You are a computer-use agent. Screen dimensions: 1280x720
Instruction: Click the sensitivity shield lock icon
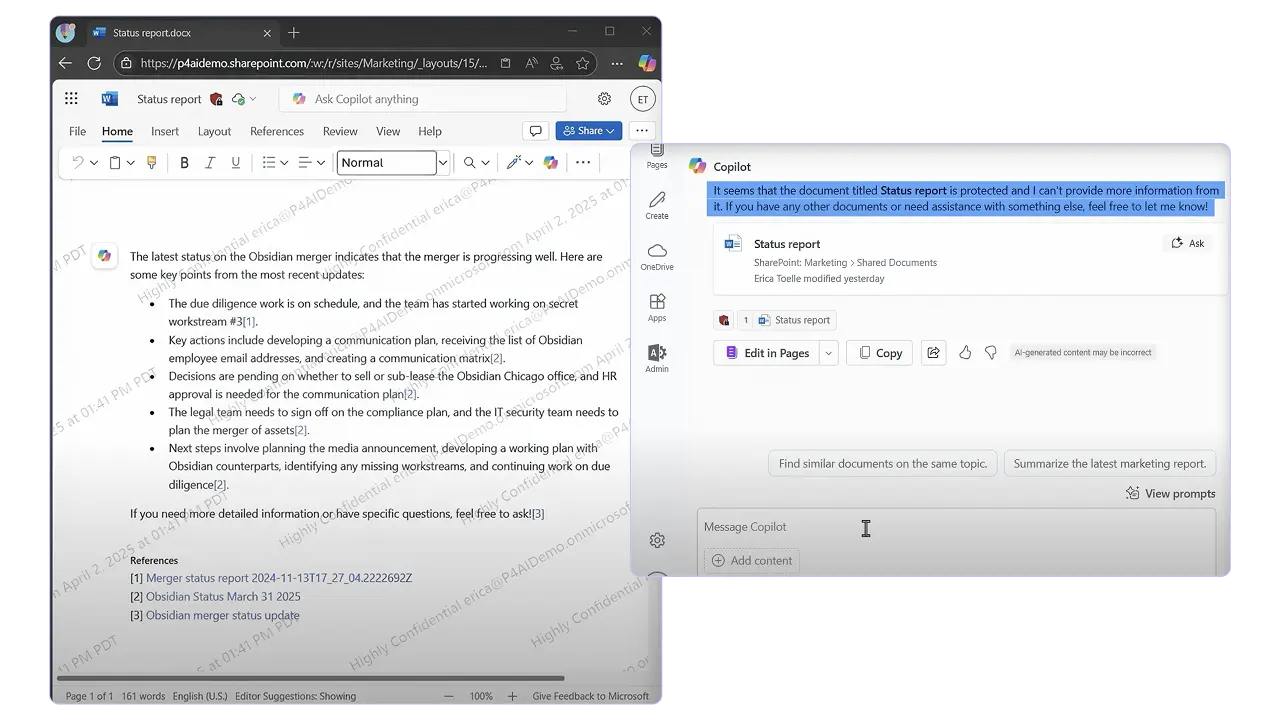(x=215, y=99)
